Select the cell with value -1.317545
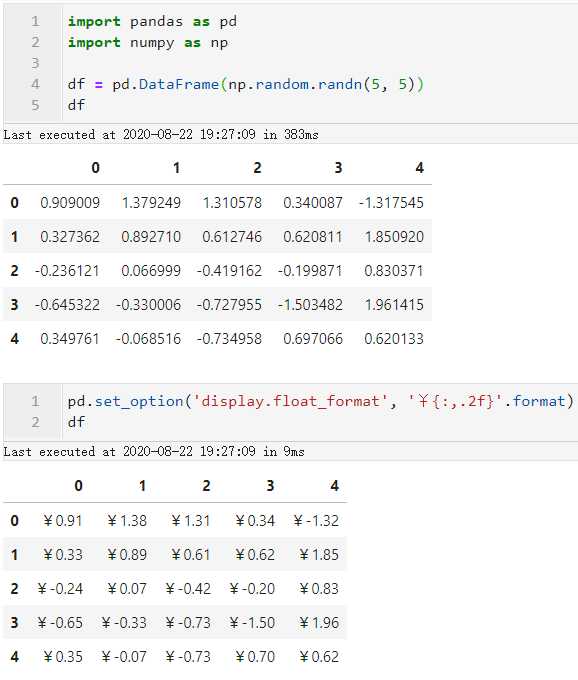Screen dimensions: 578x680 [x=391, y=203]
